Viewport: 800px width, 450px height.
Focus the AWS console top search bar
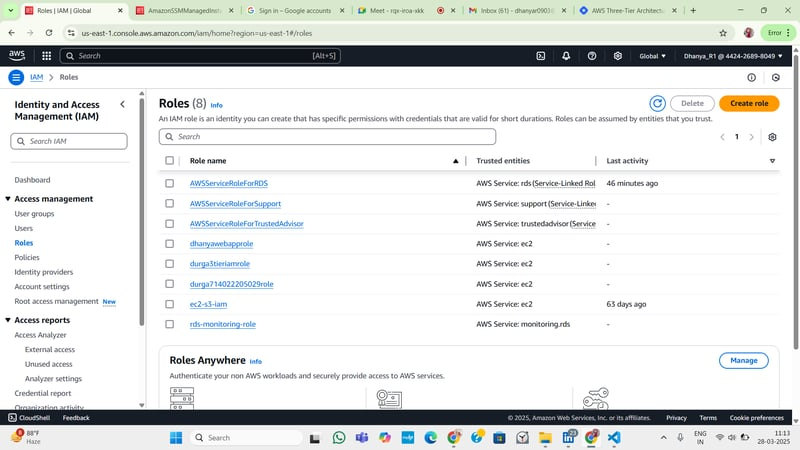[200, 56]
